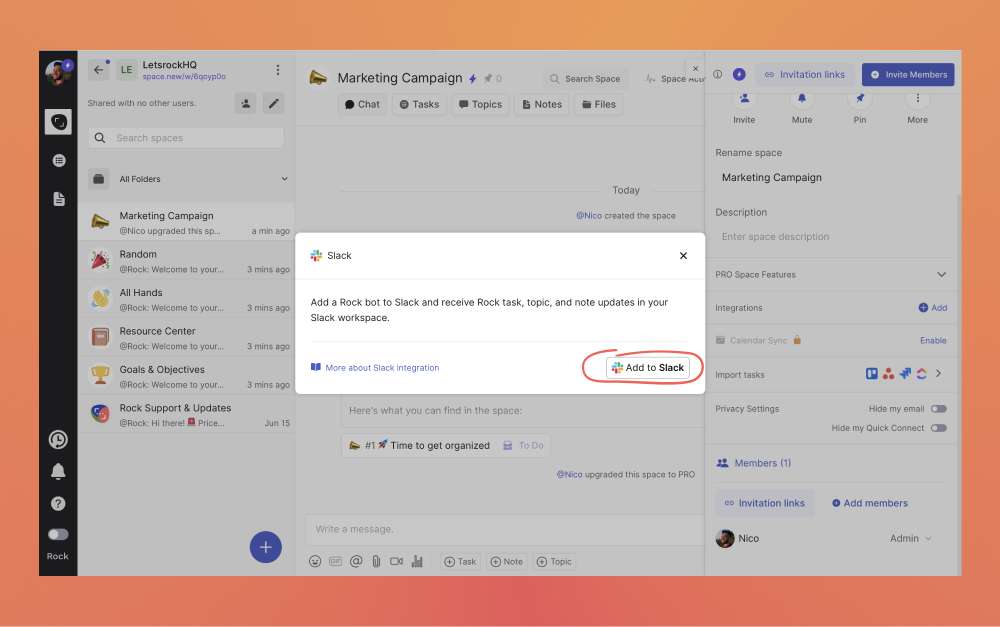Click the user avatar in sidebar
Screen dimensions: 1000x627
pyautogui.click(x=58, y=73)
